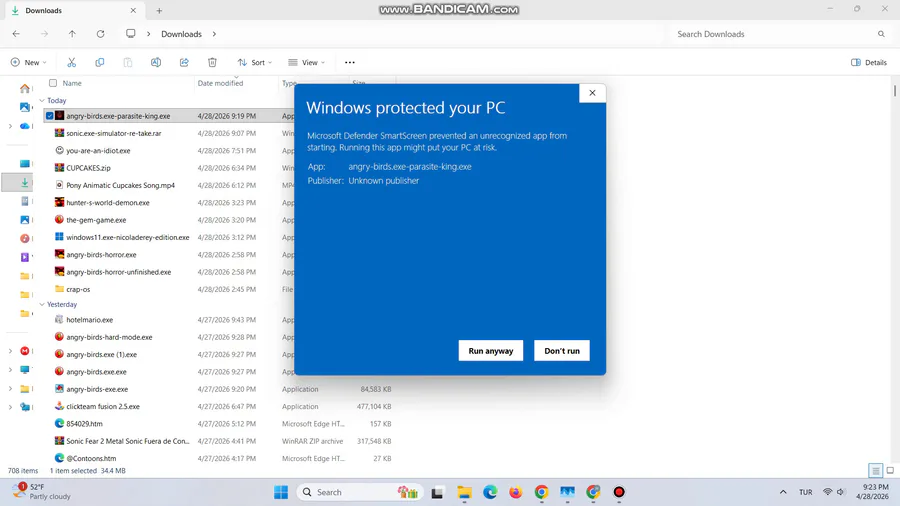Image resolution: width=900 pixels, height=506 pixels.
Task: Open a new Explorer tab with plus
Action: [159, 10]
